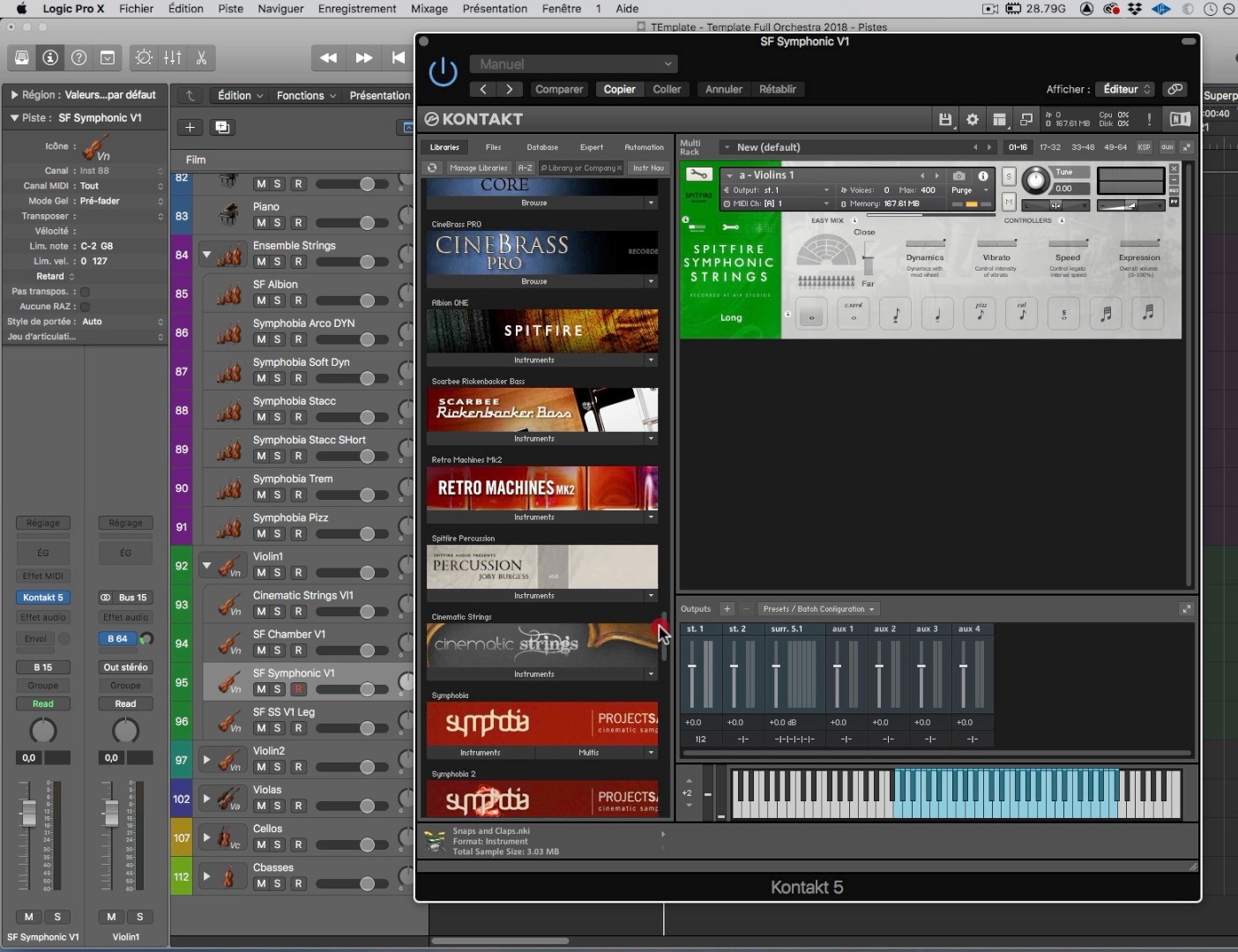This screenshot has width=1238, height=952.
Task: Open the Mixer sliders icon
Action: pyautogui.click(x=173, y=57)
